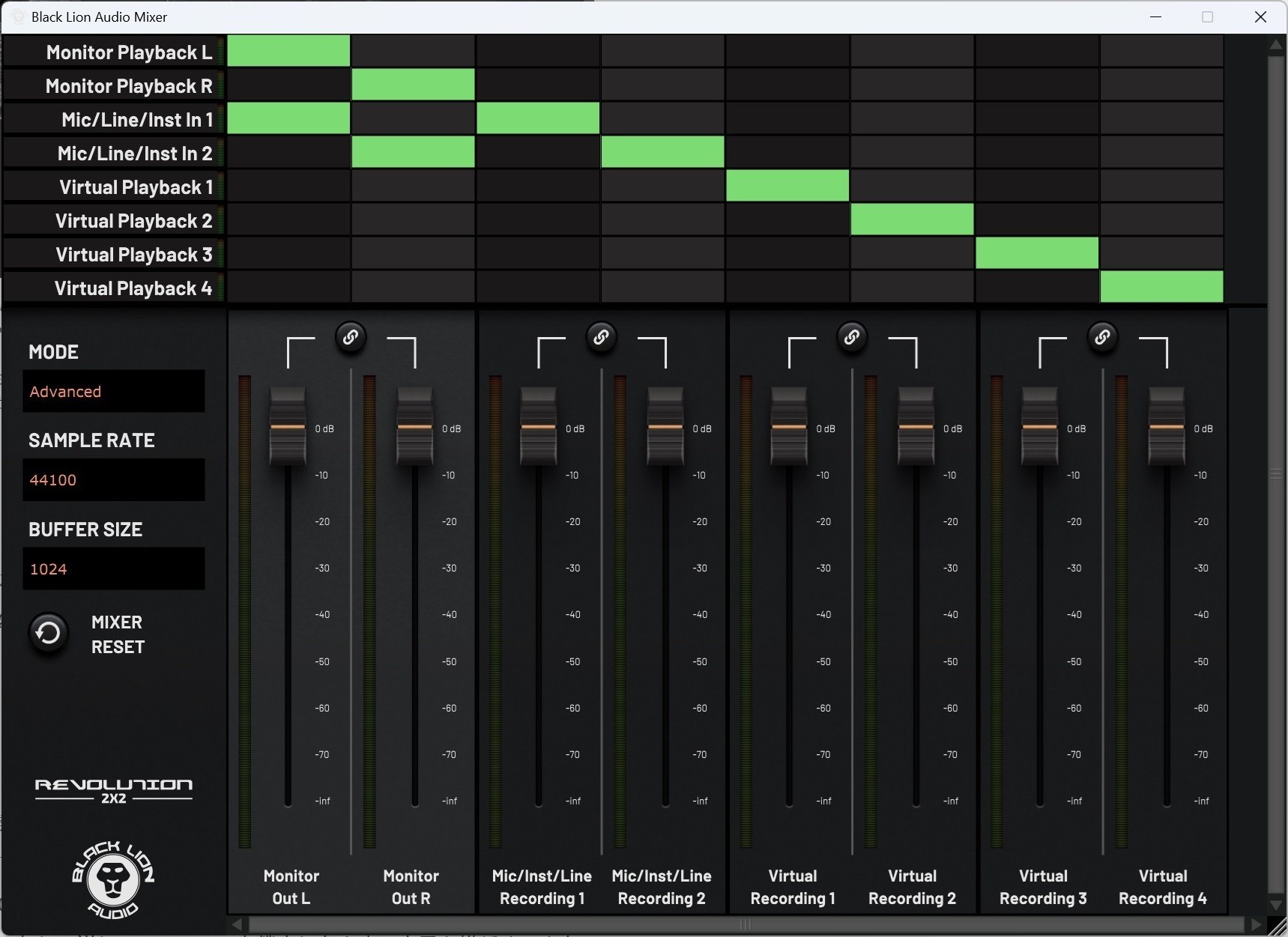
Task: Click the stereo link icon above Monitor Out faders
Action: tap(351, 338)
